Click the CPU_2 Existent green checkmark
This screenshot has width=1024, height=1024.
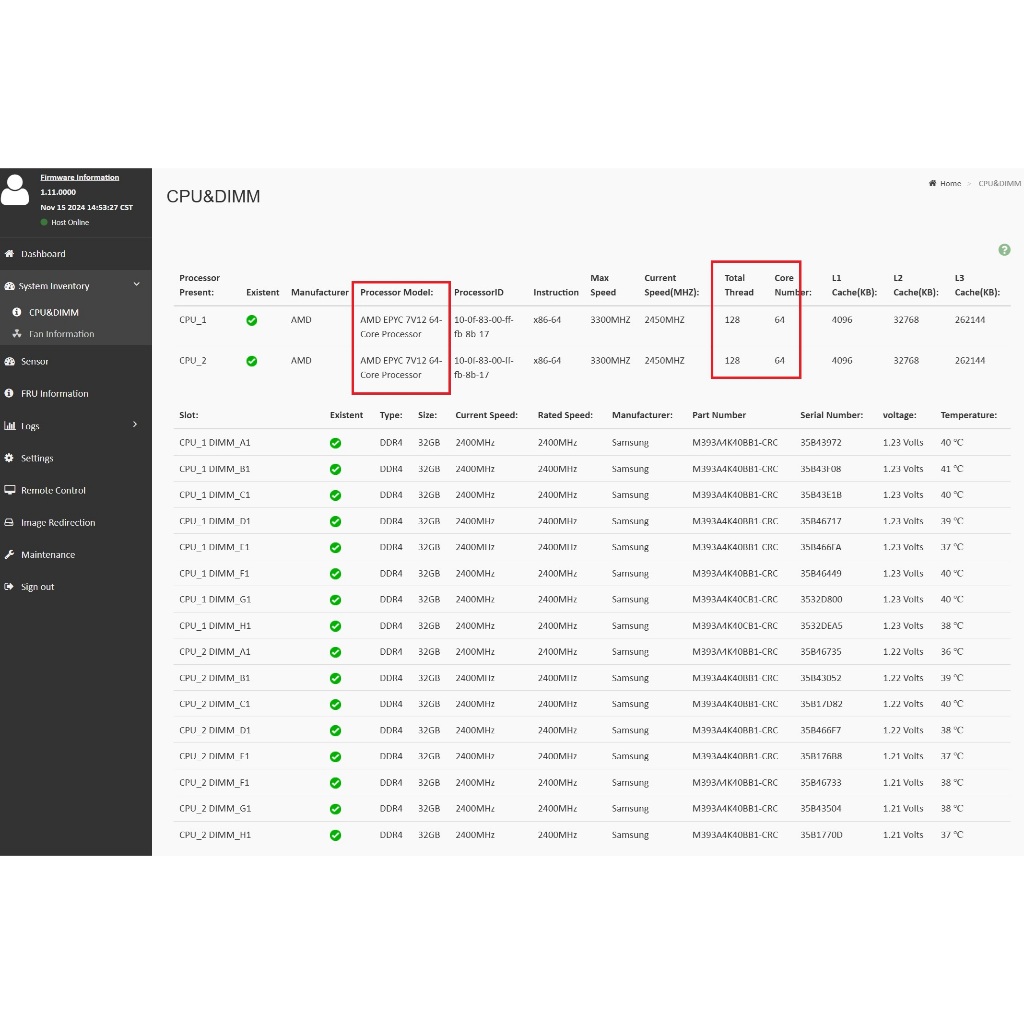coord(252,361)
